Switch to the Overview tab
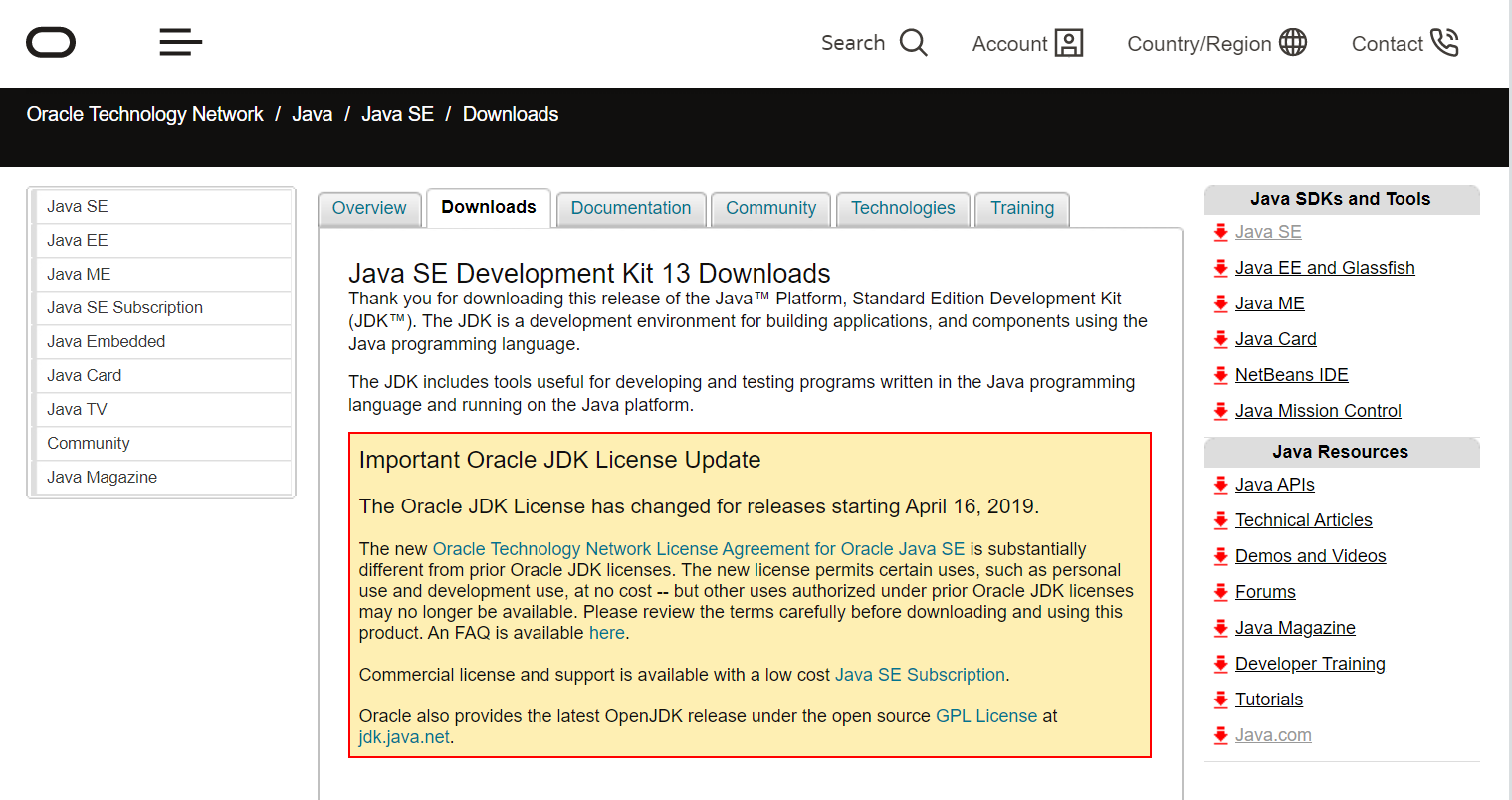 point(369,209)
